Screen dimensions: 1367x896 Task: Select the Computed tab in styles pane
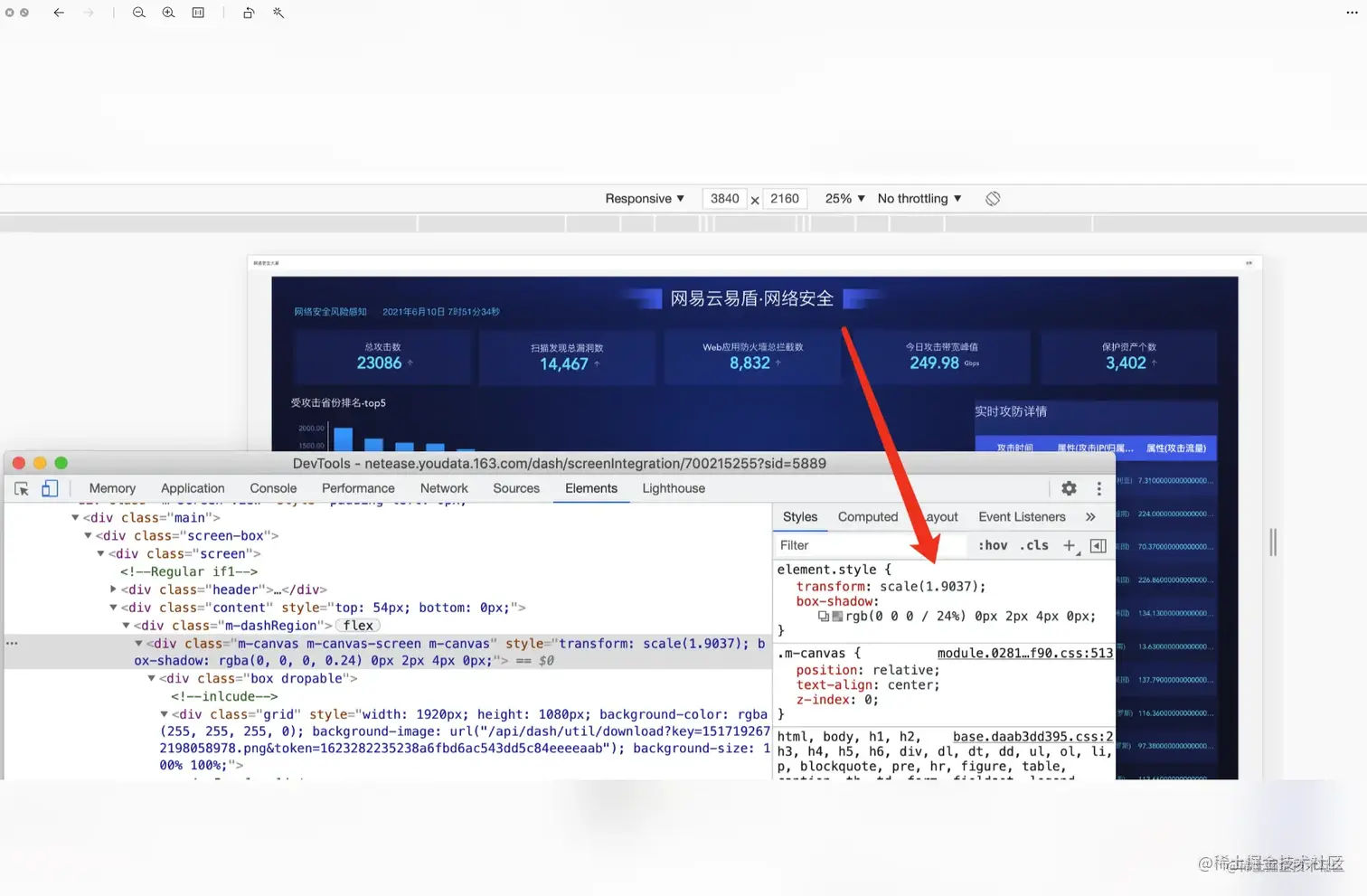click(868, 517)
